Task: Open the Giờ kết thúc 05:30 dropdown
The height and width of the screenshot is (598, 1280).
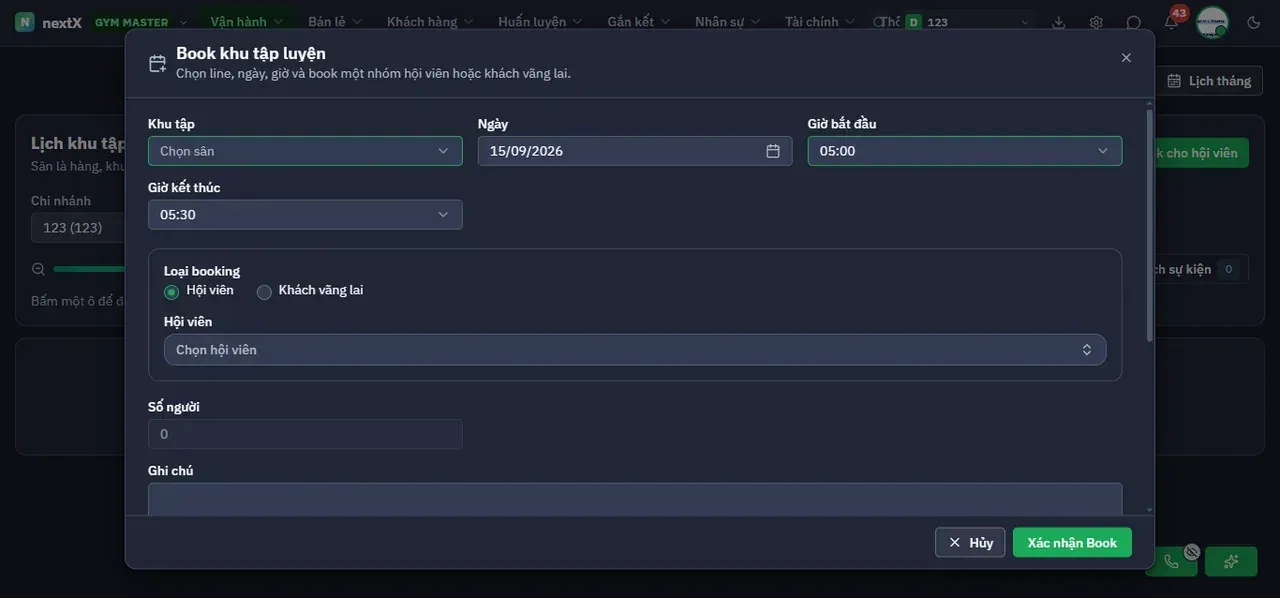Action: tap(305, 215)
